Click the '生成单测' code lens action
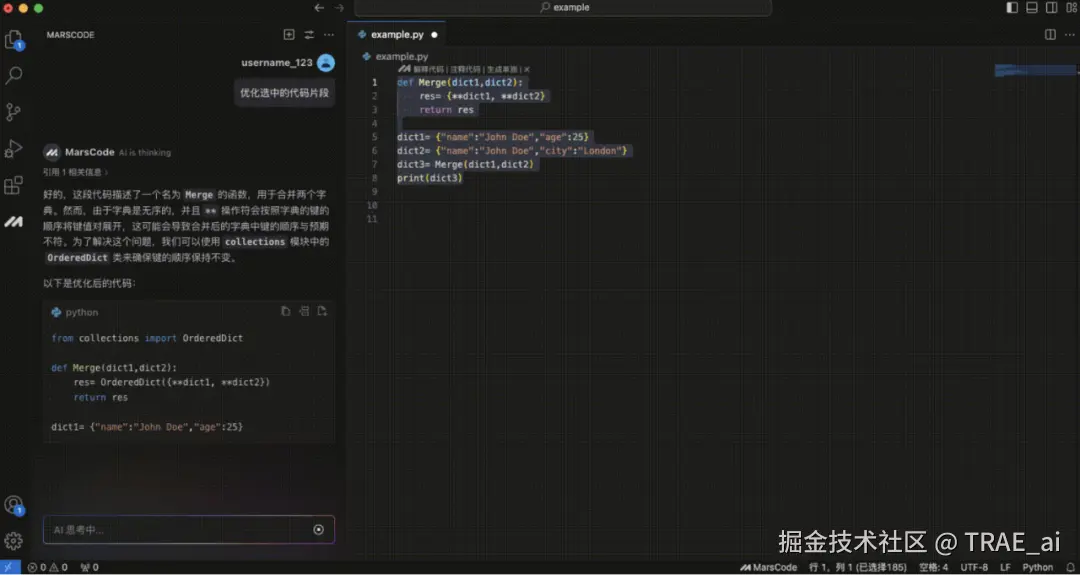Image resolution: width=1080 pixels, height=575 pixels. [503, 70]
